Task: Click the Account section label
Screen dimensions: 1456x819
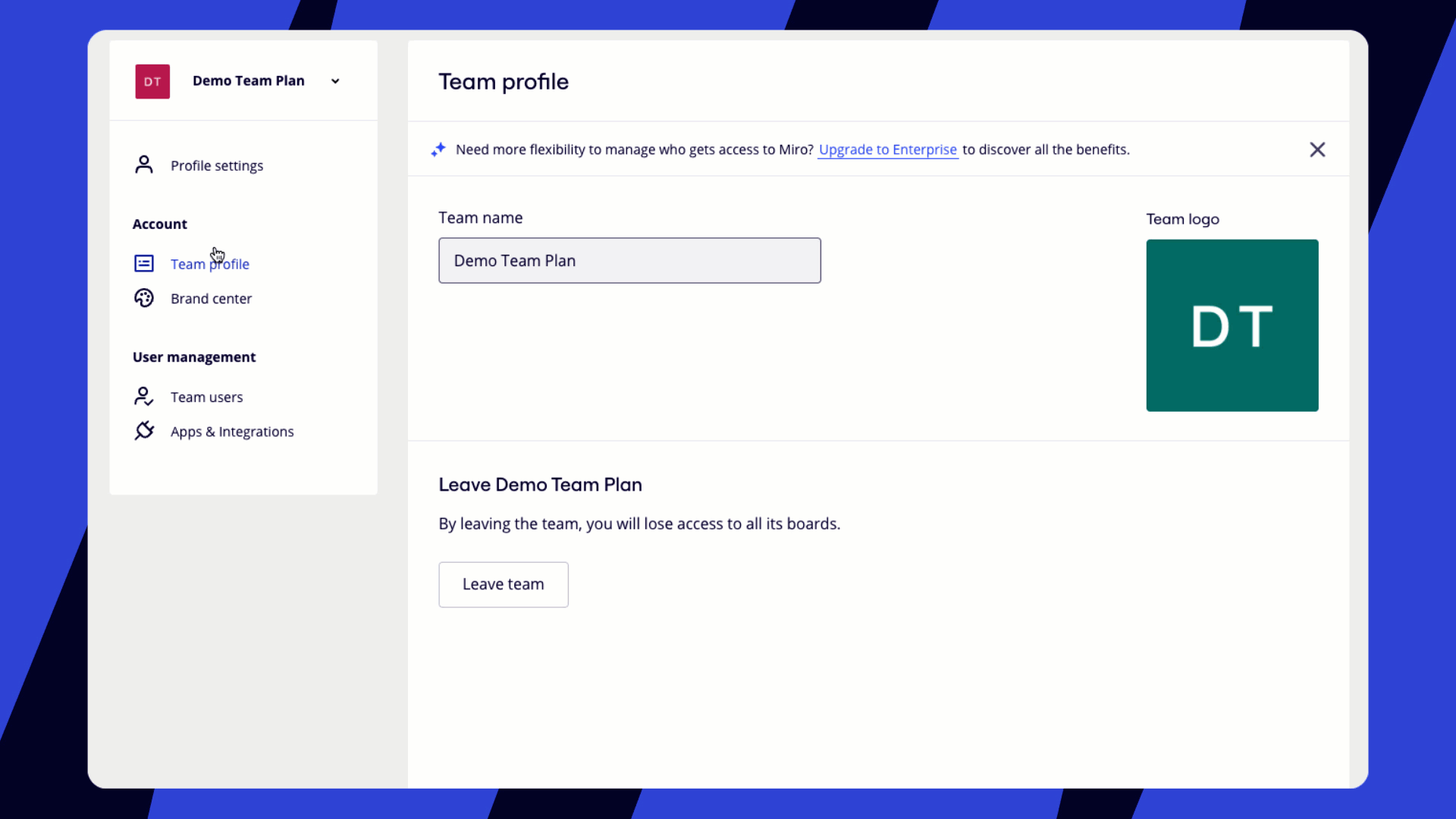Action: click(x=159, y=224)
